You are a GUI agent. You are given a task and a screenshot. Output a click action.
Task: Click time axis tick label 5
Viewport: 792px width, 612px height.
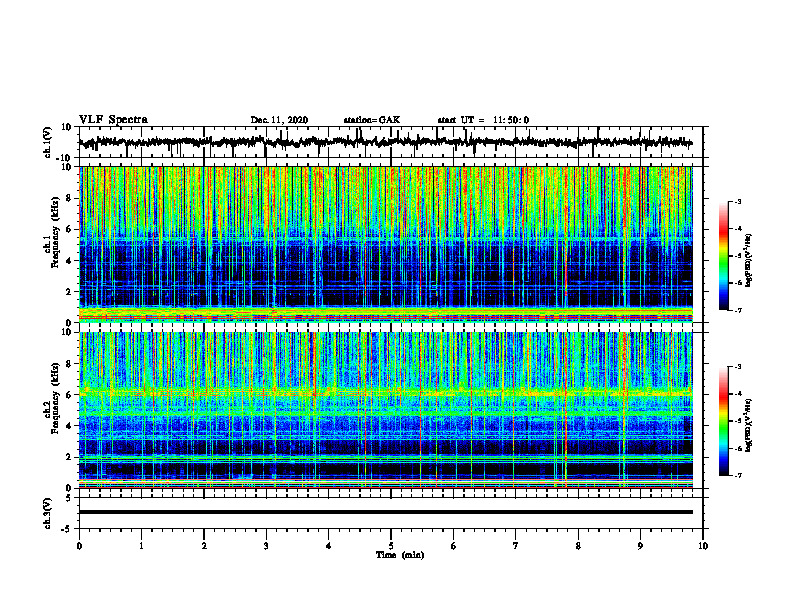pyautogui.click(x=391, y=546)
